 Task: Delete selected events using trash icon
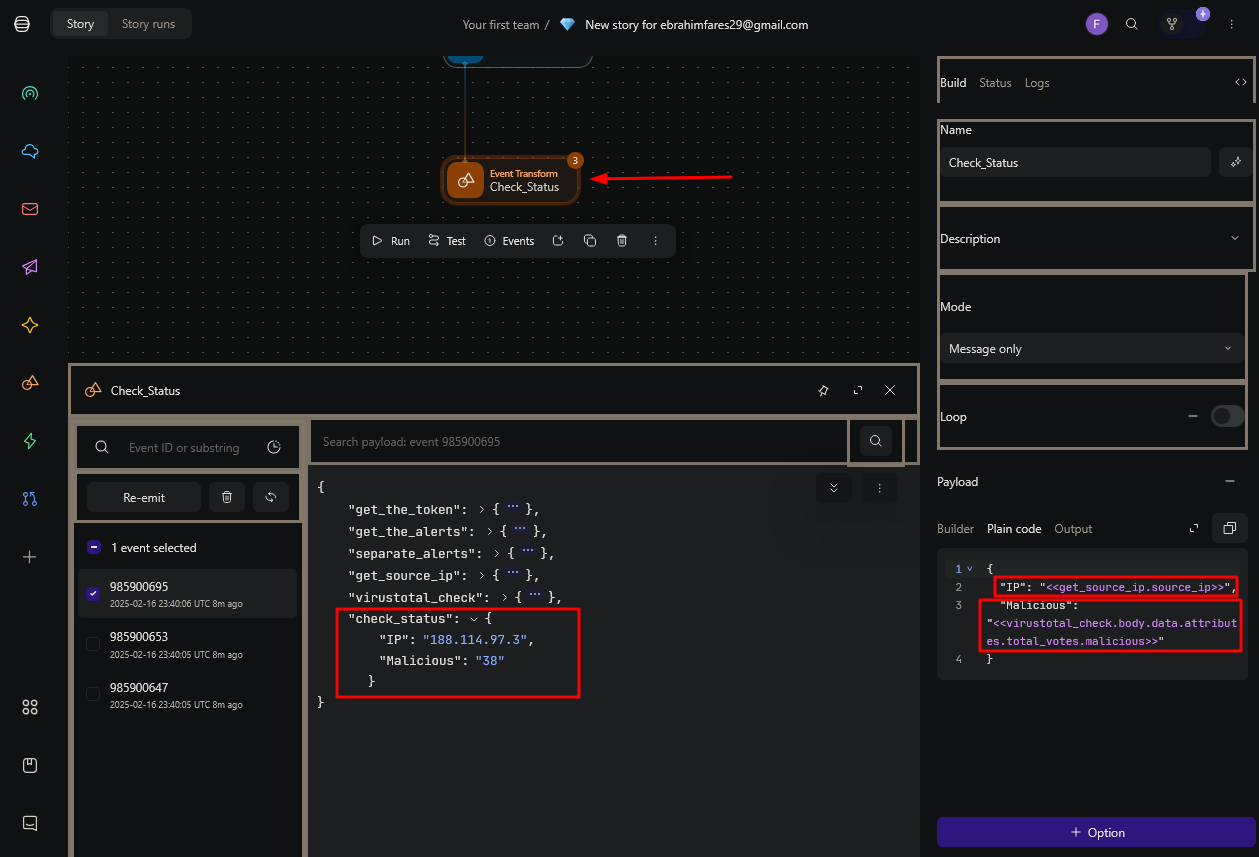pyautogui.click(x=227, y=497)
